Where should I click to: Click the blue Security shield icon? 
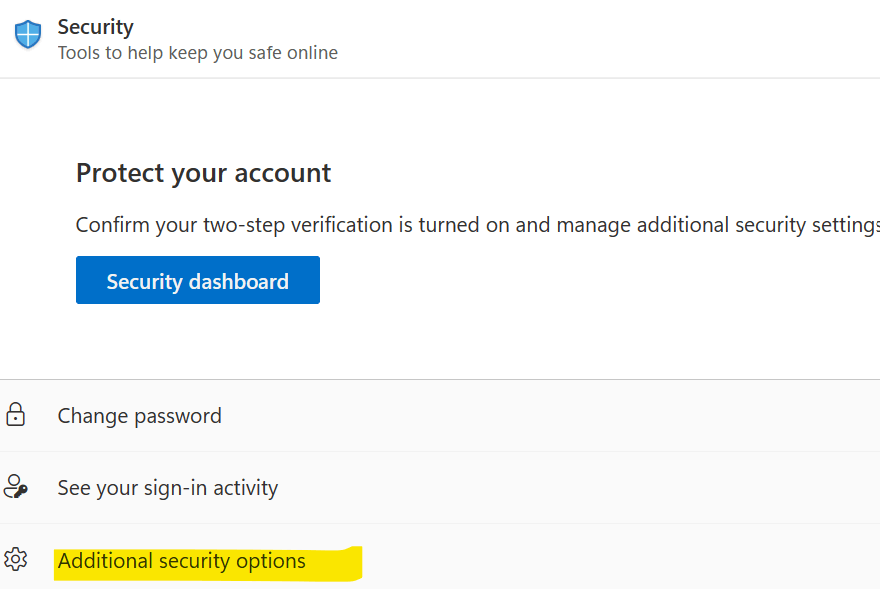coord(28,34)
